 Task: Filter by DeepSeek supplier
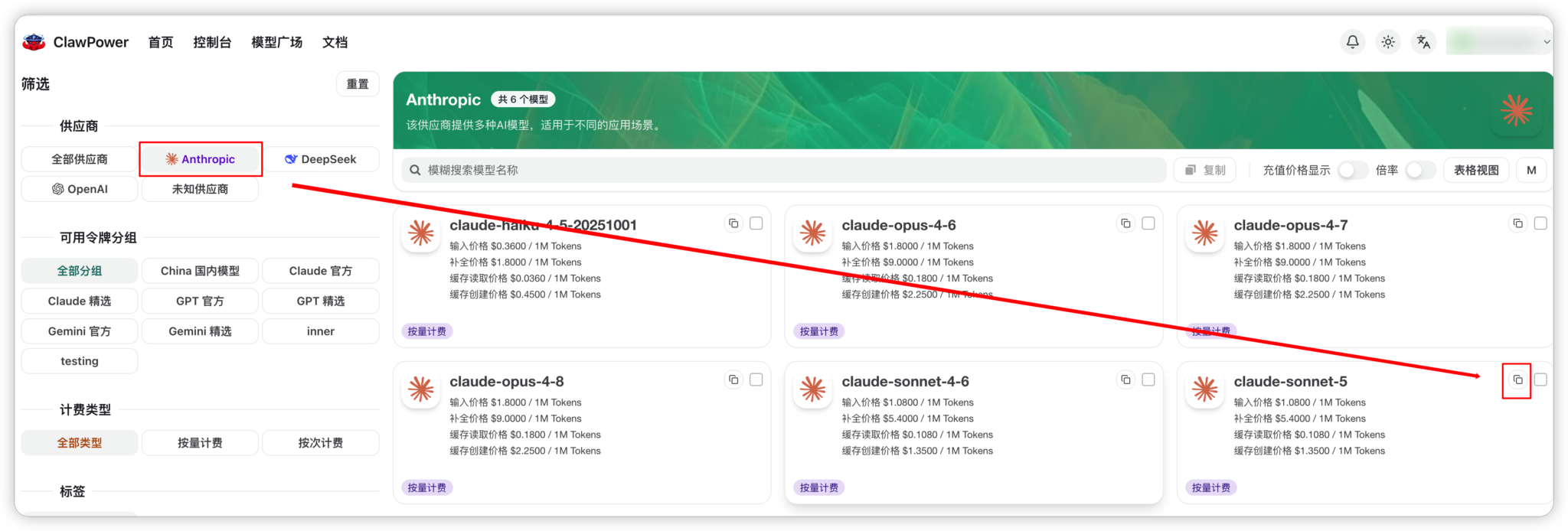(x=321, y=159)
